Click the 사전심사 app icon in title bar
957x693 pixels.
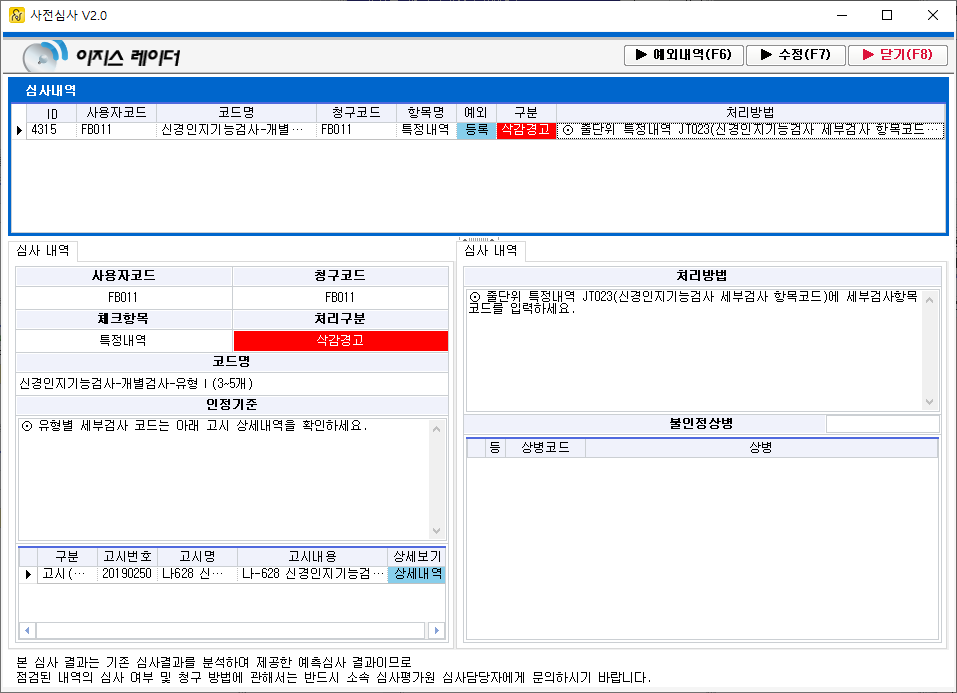tap(15, 15)
